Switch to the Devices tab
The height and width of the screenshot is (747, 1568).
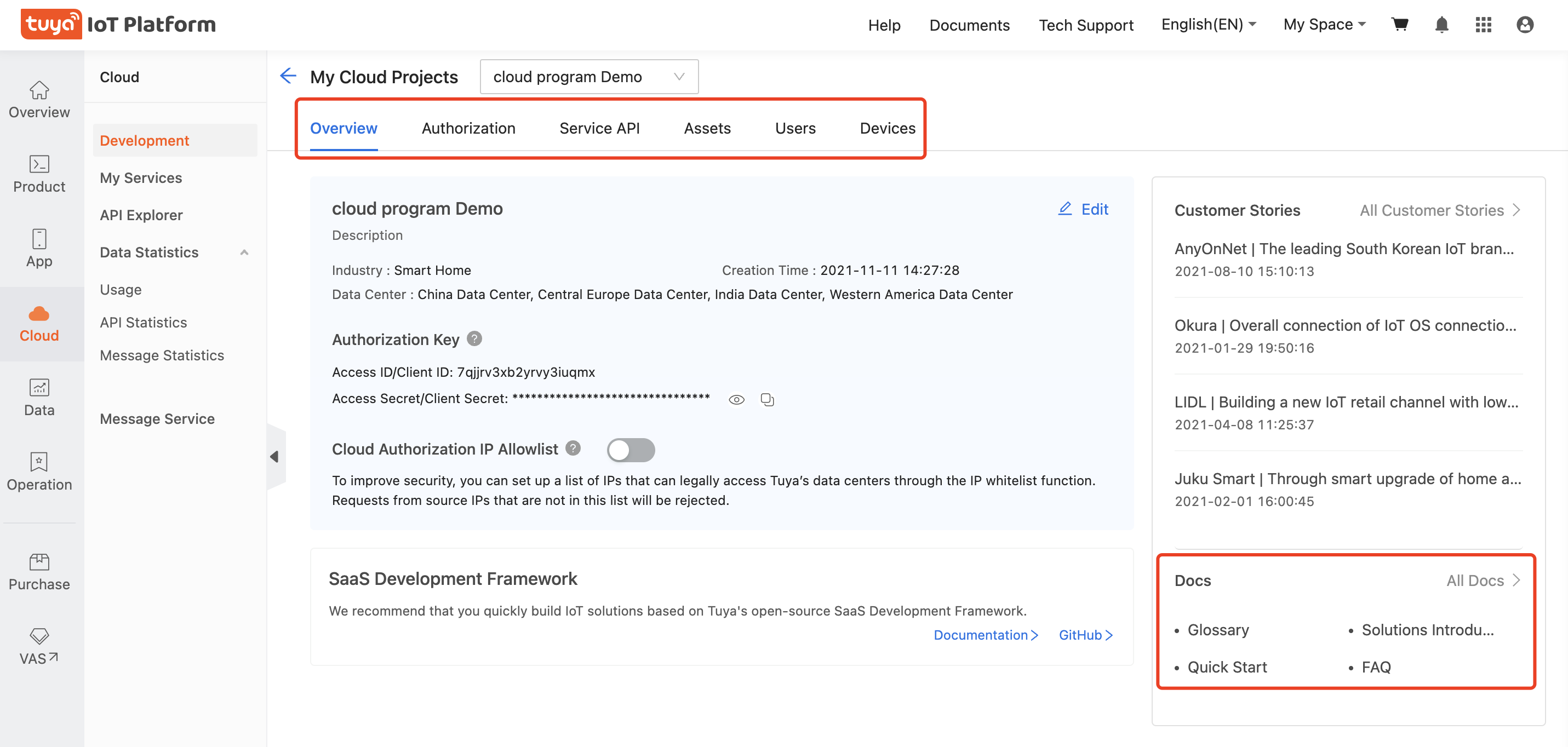pyautogui.click(x=888, y=128)
